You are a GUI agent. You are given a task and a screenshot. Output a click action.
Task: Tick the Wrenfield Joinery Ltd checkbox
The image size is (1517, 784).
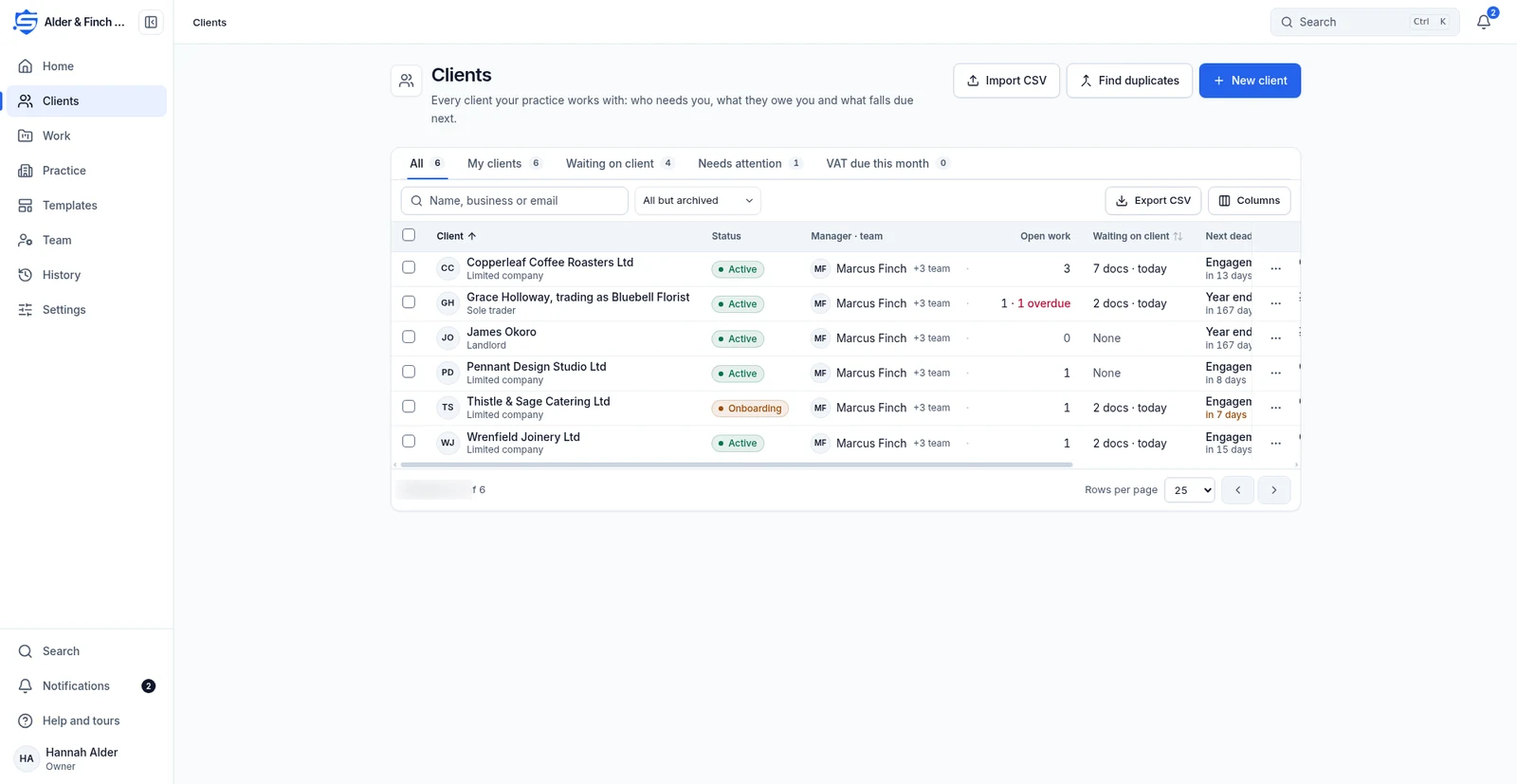pos(409,441)
